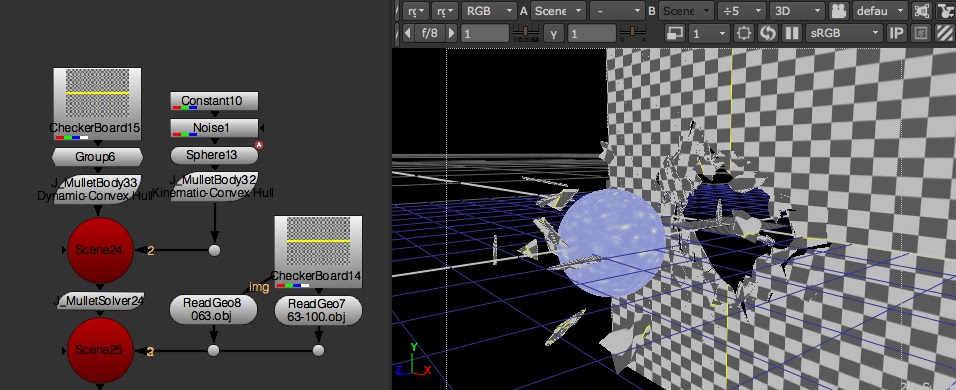The height and width of the screenshot is (390, 956).
Task: Select the ReadGeo8 063.obj node
Action: (213, 310)
